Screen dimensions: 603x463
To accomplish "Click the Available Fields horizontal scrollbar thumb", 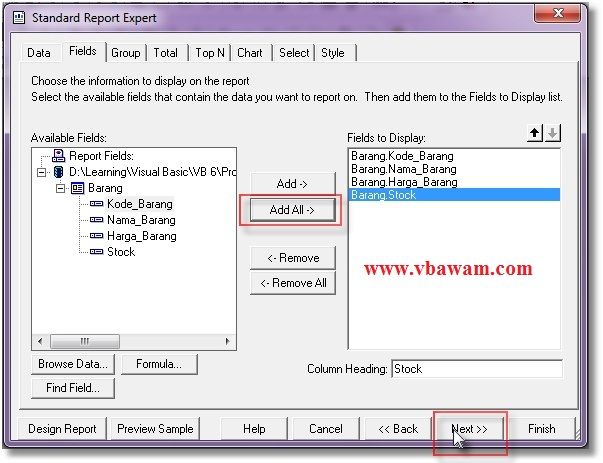I will [85, 341].
